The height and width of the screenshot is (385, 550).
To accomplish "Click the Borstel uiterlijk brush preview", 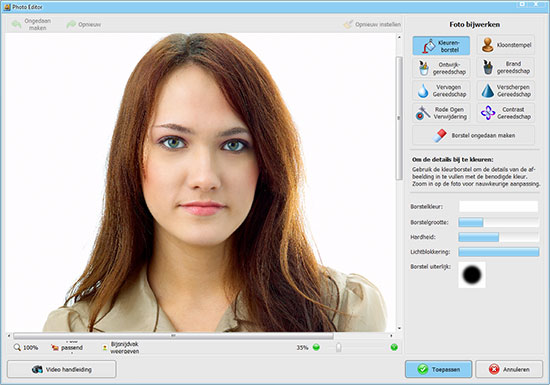I will tap(472, 275).
